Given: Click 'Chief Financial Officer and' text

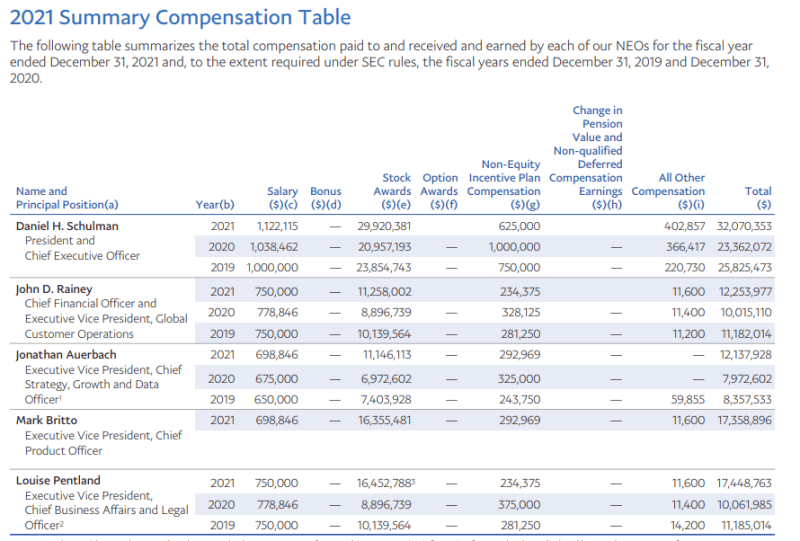Looking at the screenshot, I should click(90, 303).
